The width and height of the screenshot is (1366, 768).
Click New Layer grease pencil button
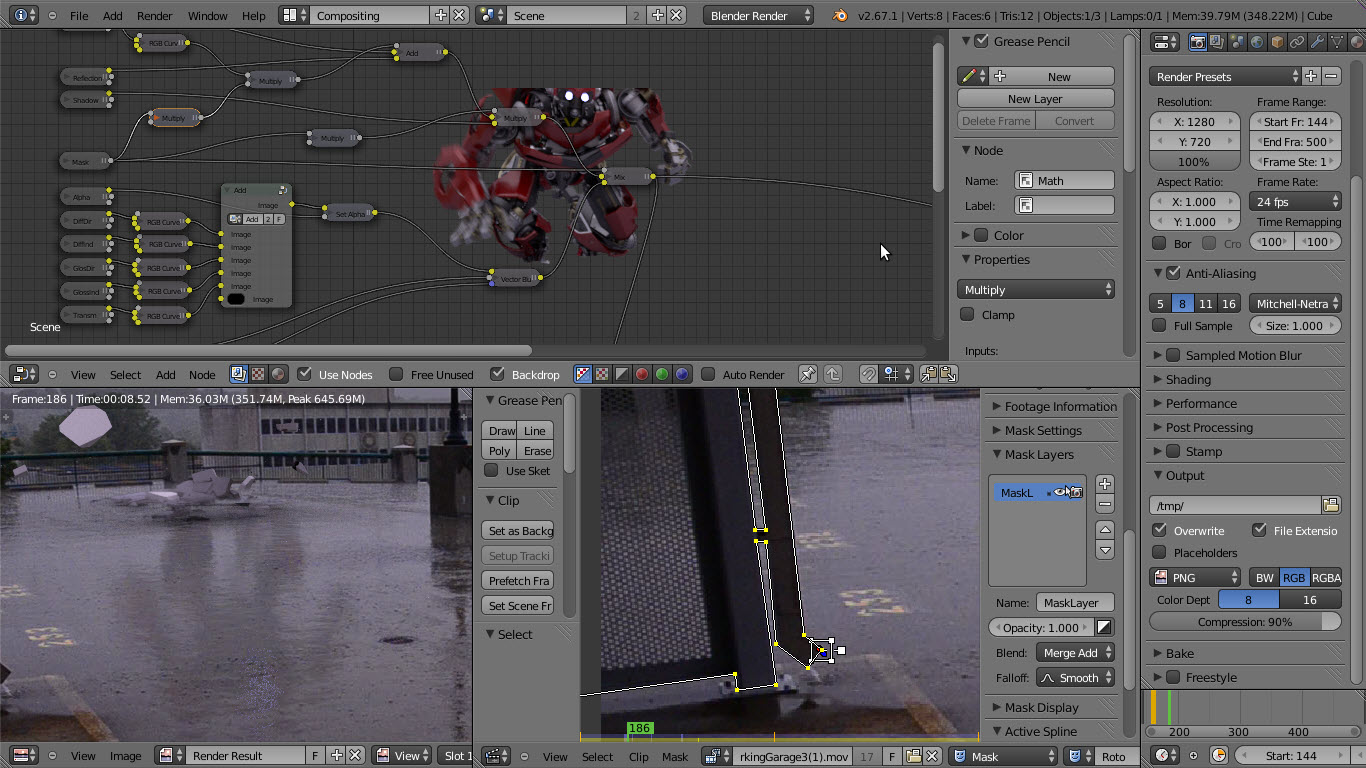pos(1035,99)
